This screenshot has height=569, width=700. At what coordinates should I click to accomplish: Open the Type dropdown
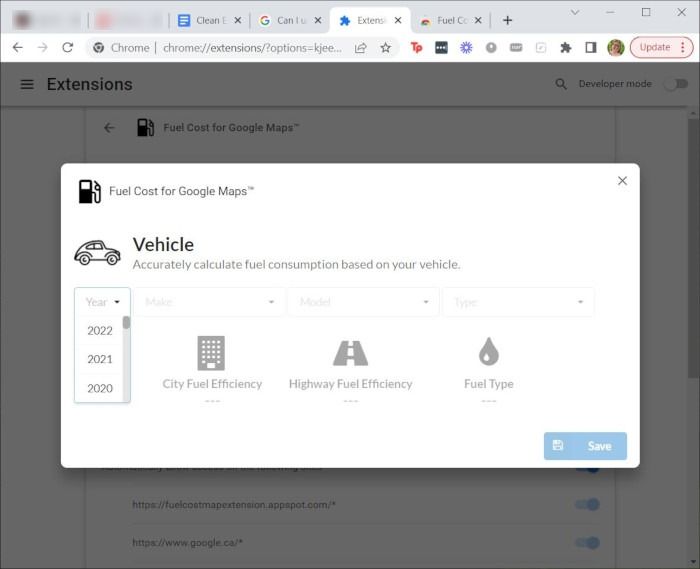click(x=518, y=302)
